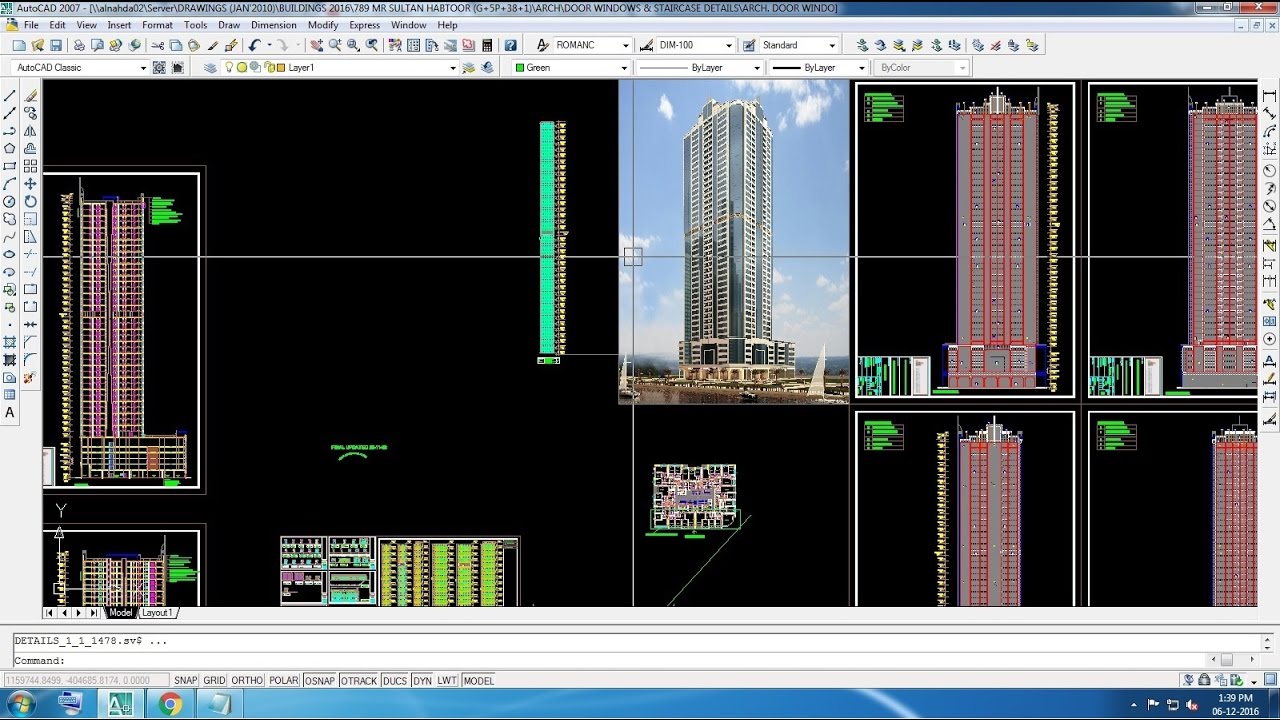Open the Zoom Realtime tool

tap(337, 44)
